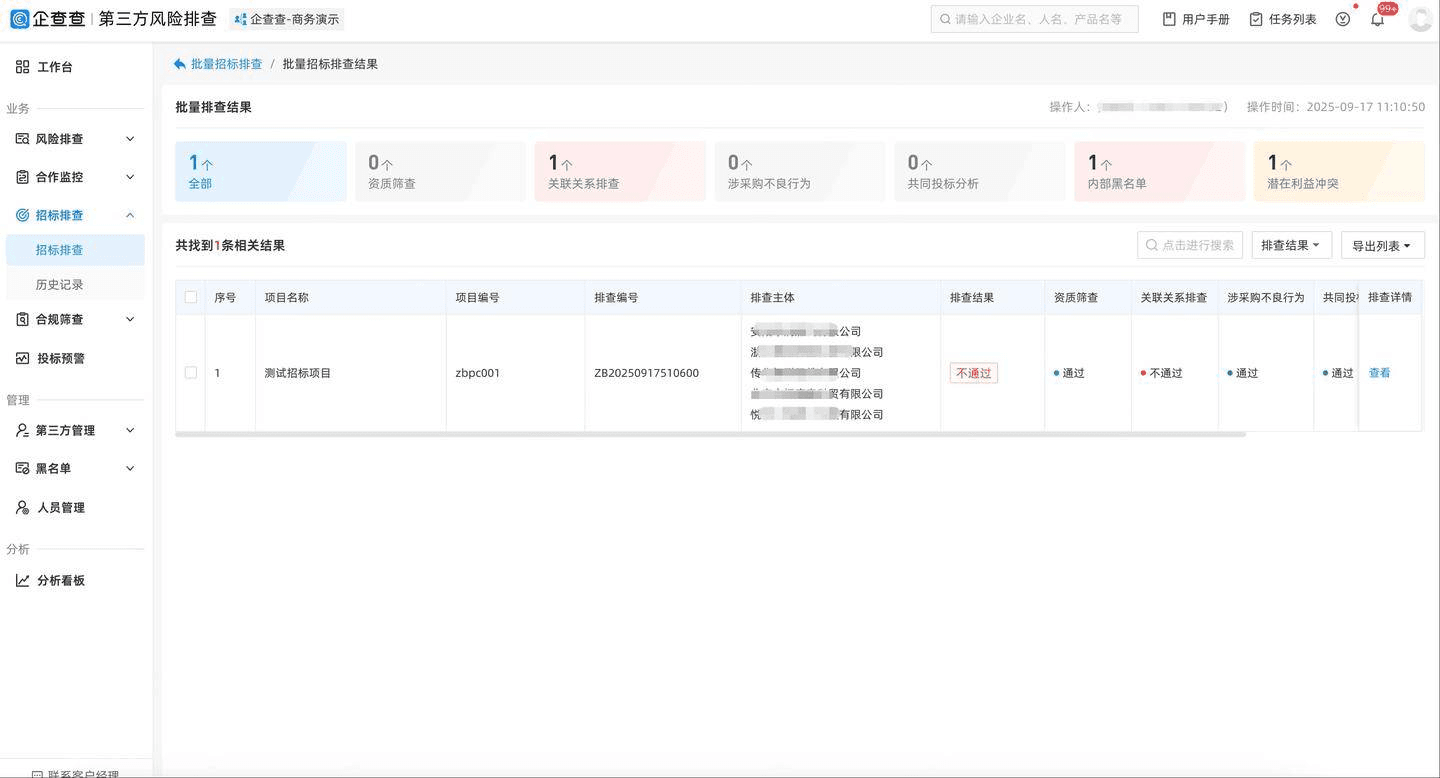Click the 风险排查 sidebar icon
Image resolution: width=1440 pixels, height=778 pixels.
pos(22,139)
